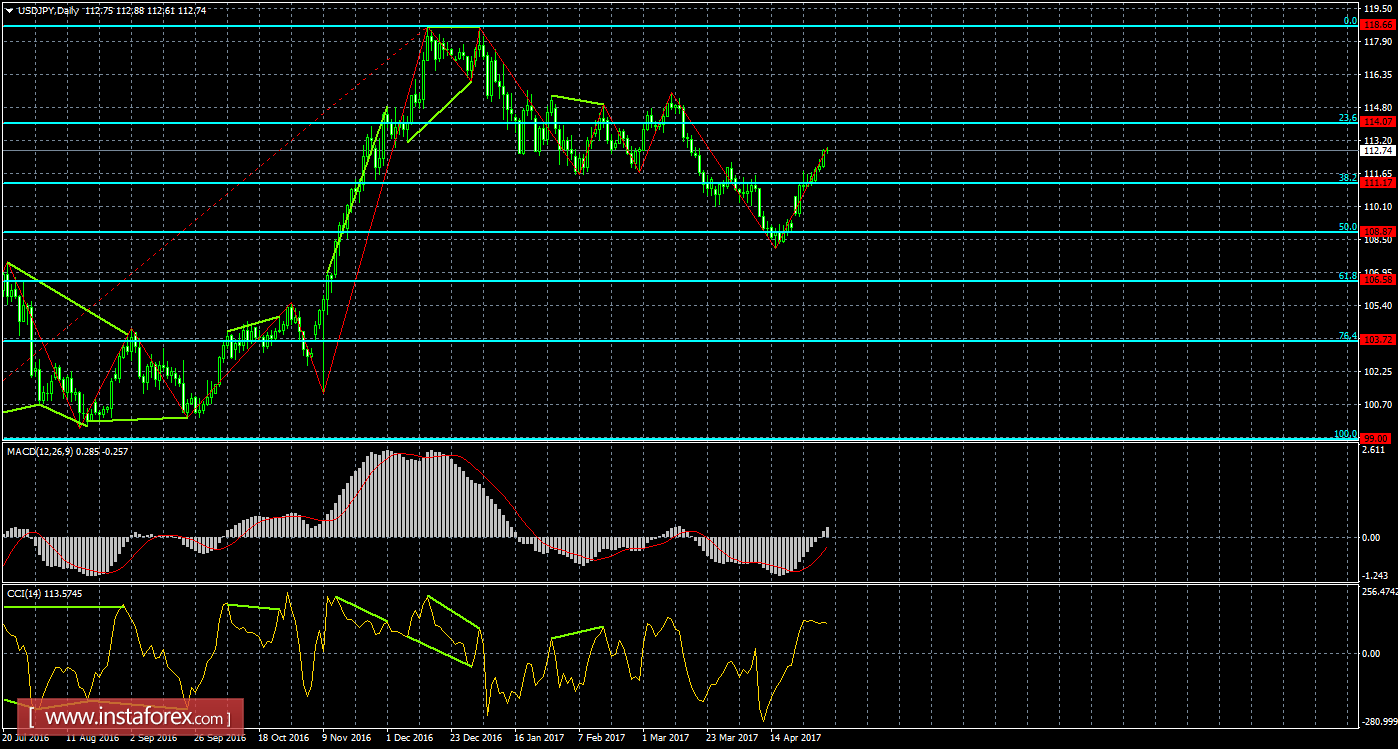Click the 1 Mar 2017 date label
This screenshot has width=1398, height=749.
[666, 738]
